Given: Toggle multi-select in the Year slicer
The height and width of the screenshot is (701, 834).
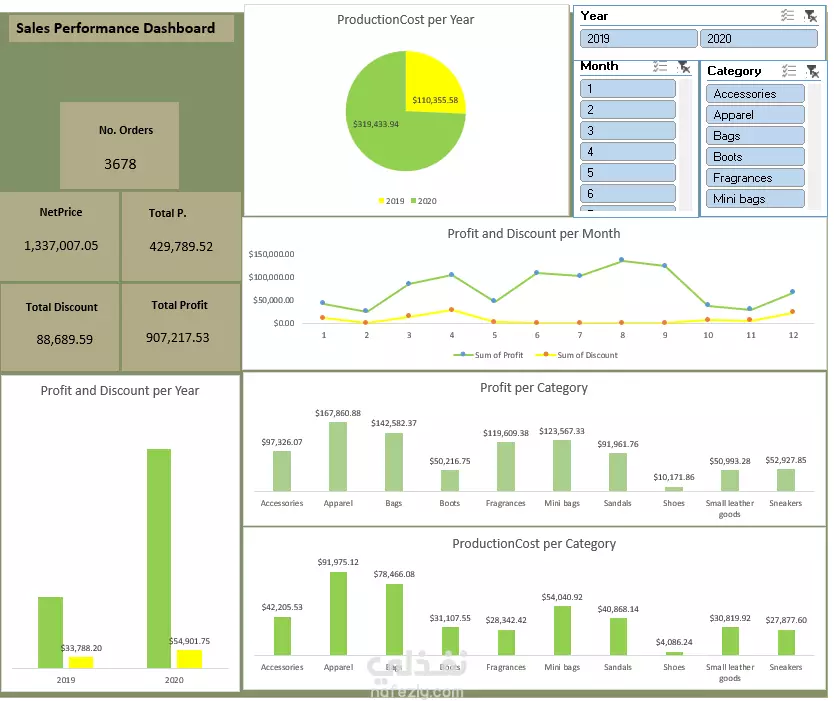Looking at the screenshot, I should 787,16.
